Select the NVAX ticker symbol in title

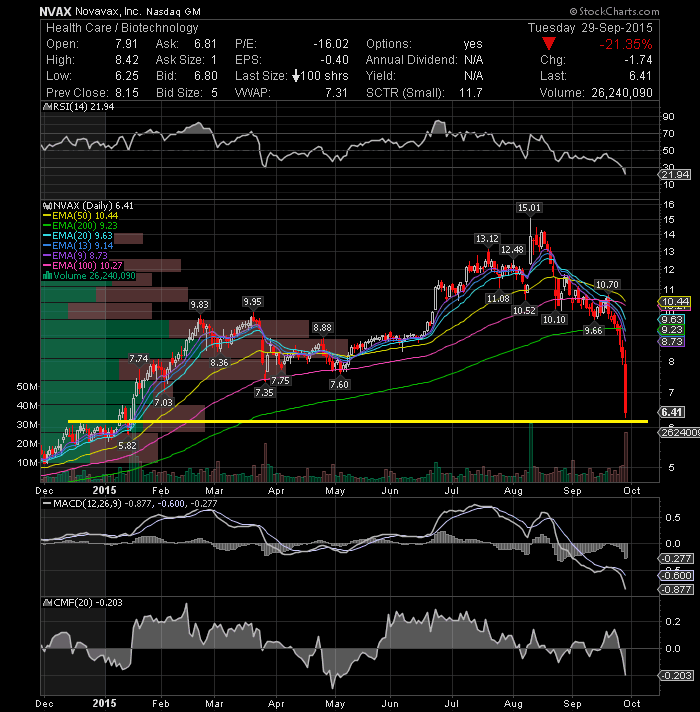pos(55,11)
